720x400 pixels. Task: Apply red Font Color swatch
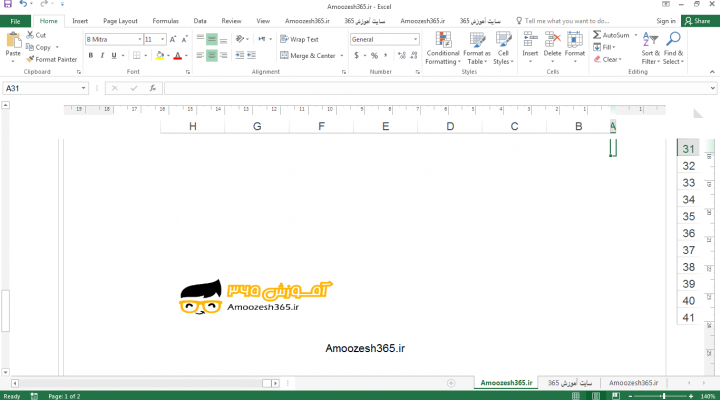tap(178, 56)
